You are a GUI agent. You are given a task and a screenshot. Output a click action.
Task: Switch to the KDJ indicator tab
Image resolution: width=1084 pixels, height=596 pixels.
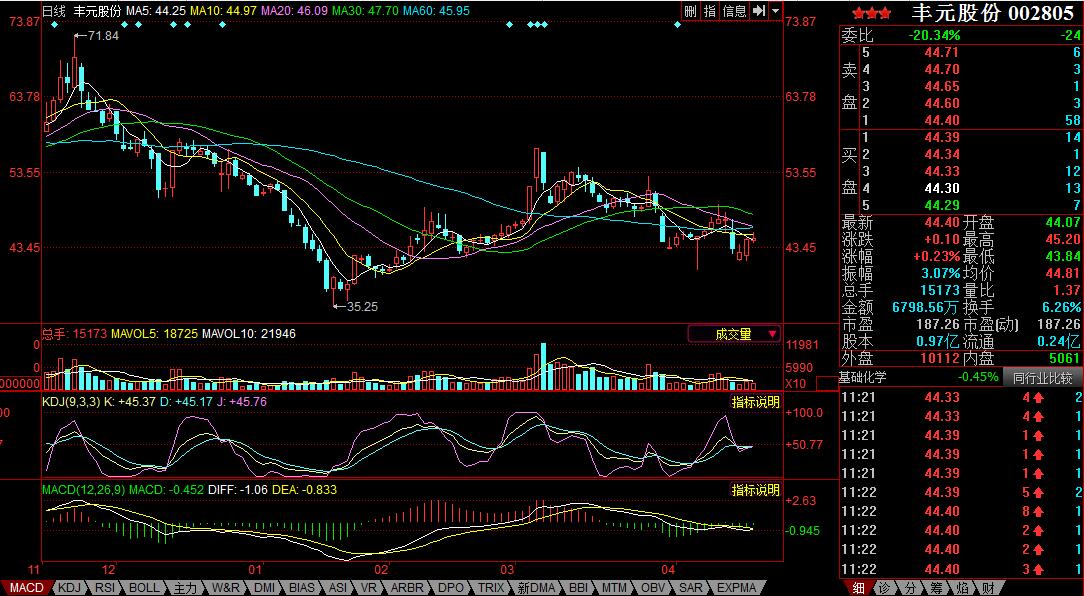tap(69, 588)
